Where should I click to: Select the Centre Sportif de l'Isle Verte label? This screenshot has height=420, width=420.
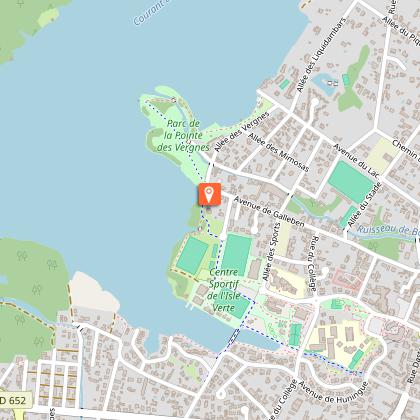point(224,290)
